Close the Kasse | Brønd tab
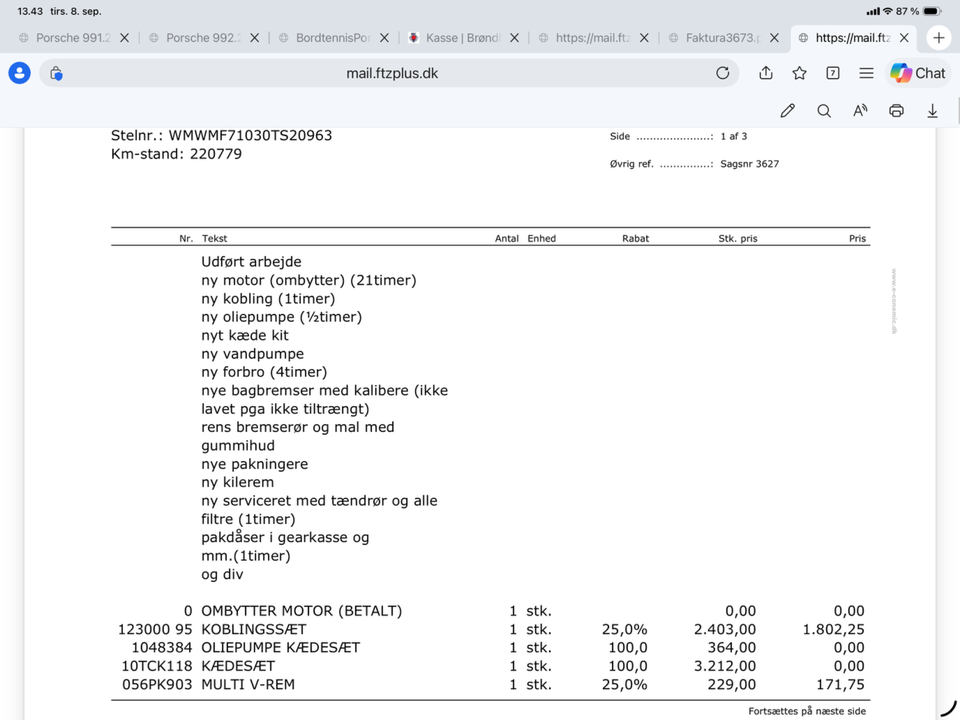 tap(514, 38)
